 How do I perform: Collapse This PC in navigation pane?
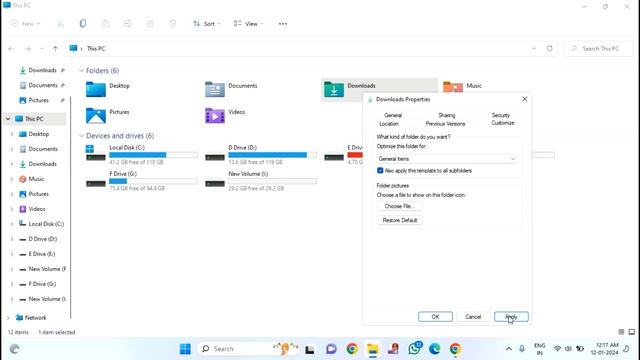pyautogui.click(x=8, y=119)
